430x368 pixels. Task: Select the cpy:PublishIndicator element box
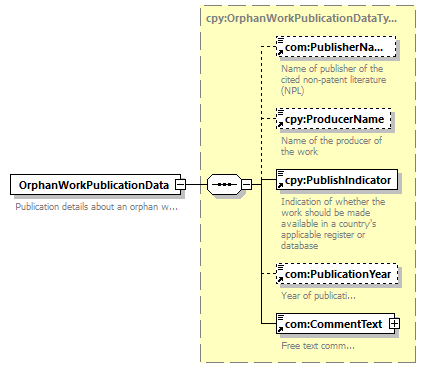(x=337, y=180)
